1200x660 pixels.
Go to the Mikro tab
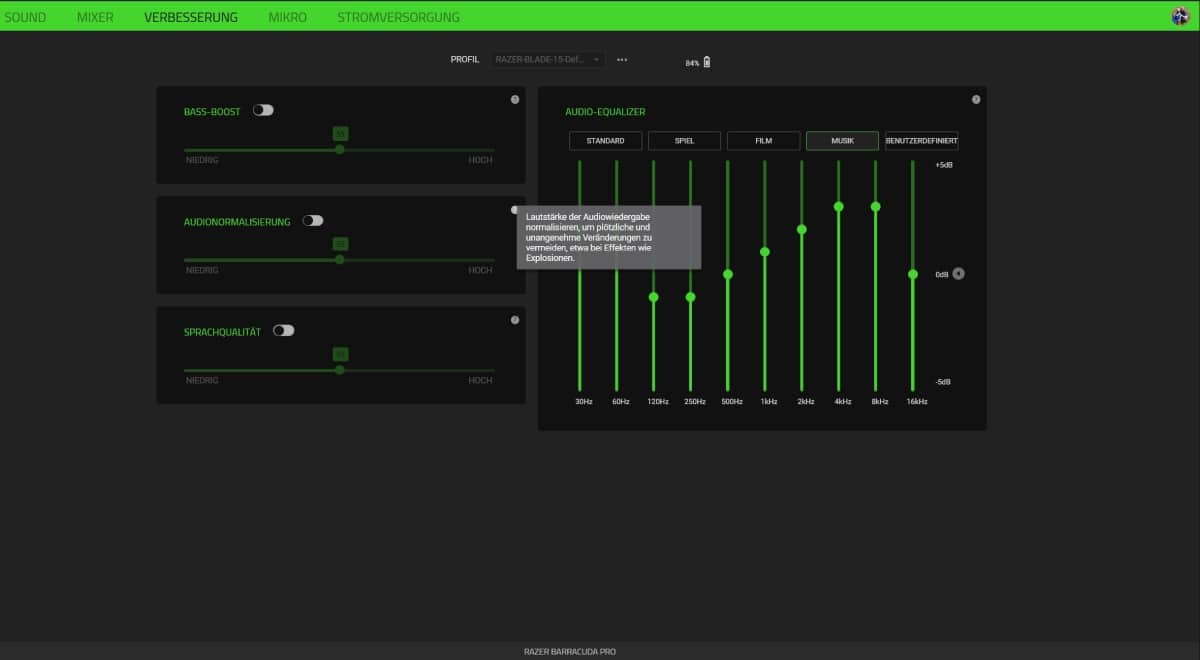(287, 17)
